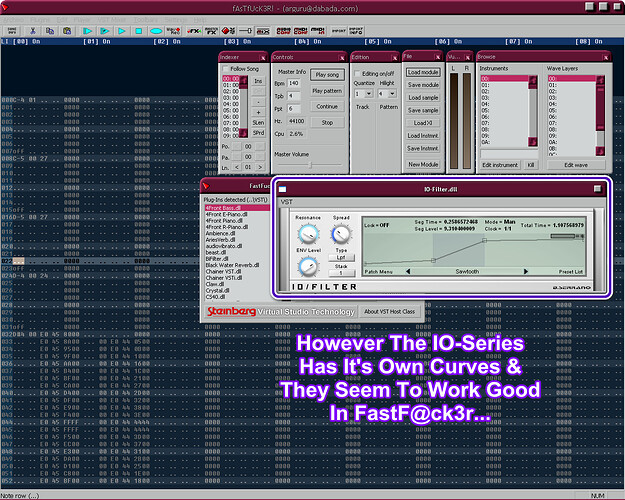Click New Module button

[423, 164]
